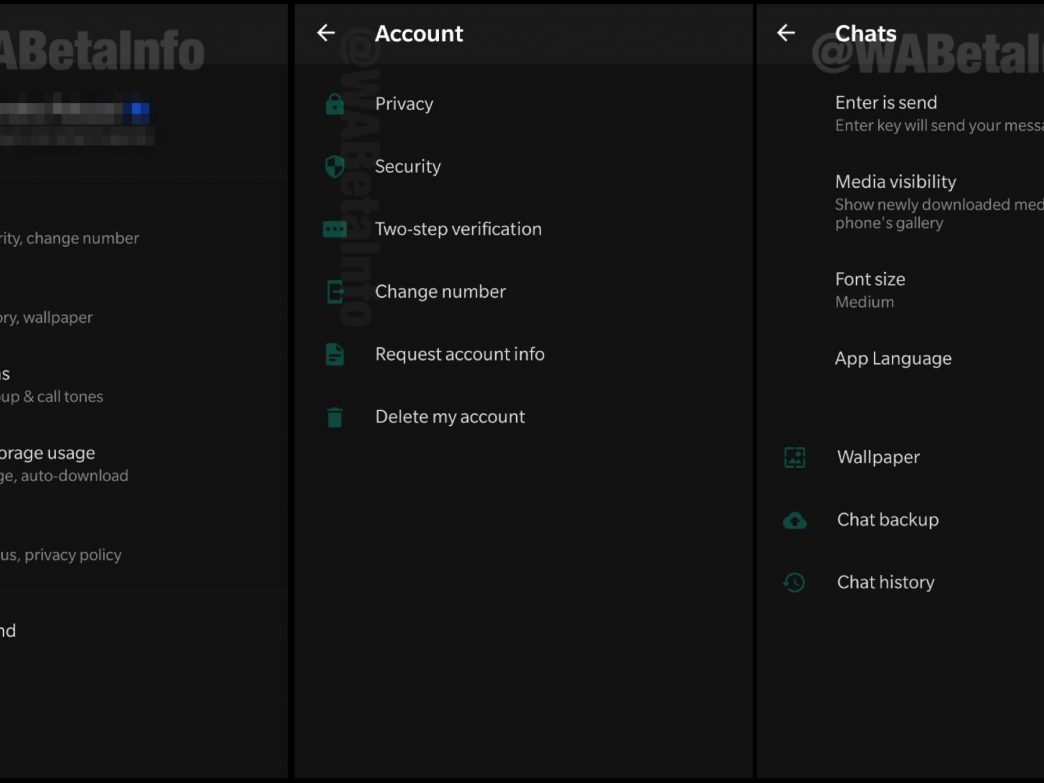
Task: Click the Delete my account trash icon
Action: [x=335, y=418]
